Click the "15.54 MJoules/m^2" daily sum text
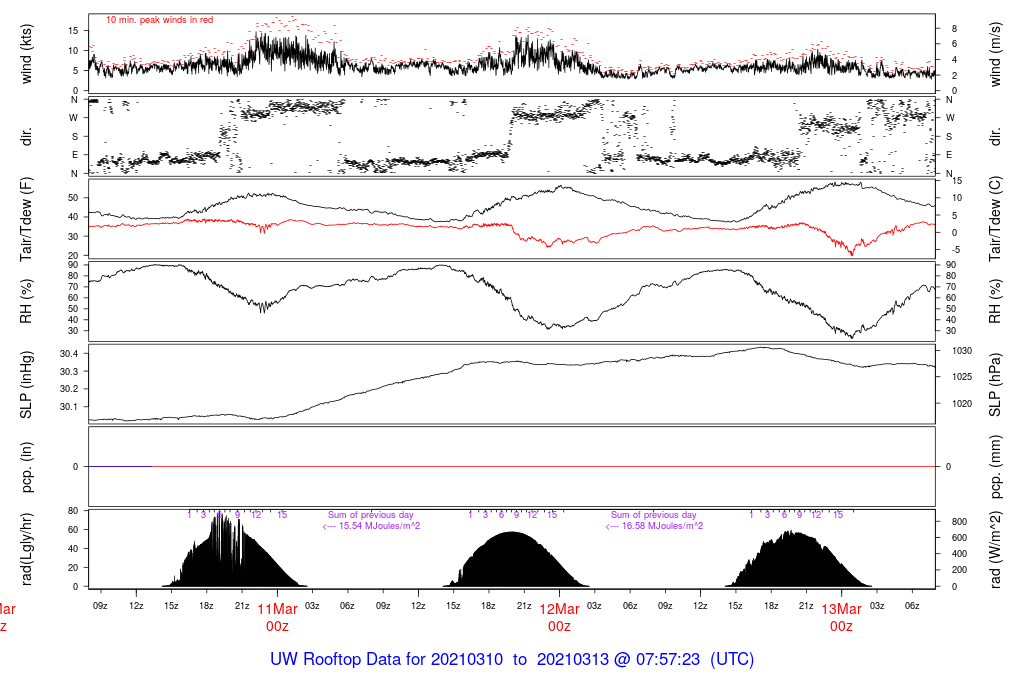Viewport: 1024px width, 700px height. point(371,526)
